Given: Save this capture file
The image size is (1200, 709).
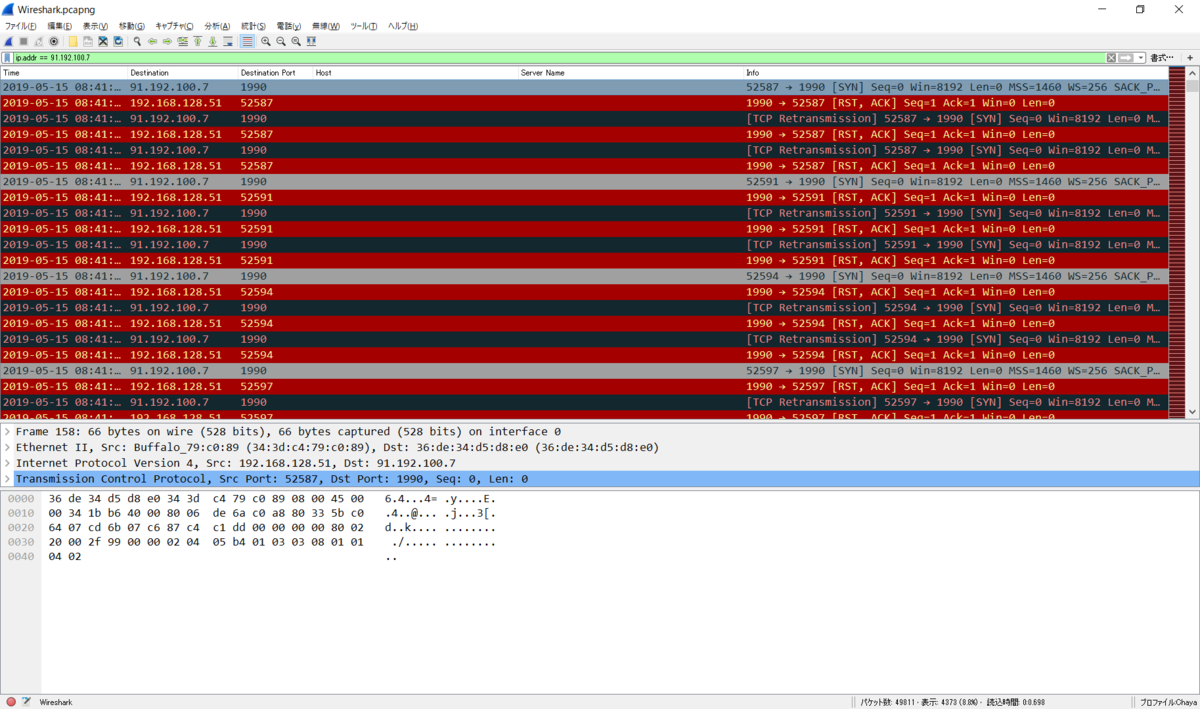Looking at the screenshot, I should tap(88, 41).
